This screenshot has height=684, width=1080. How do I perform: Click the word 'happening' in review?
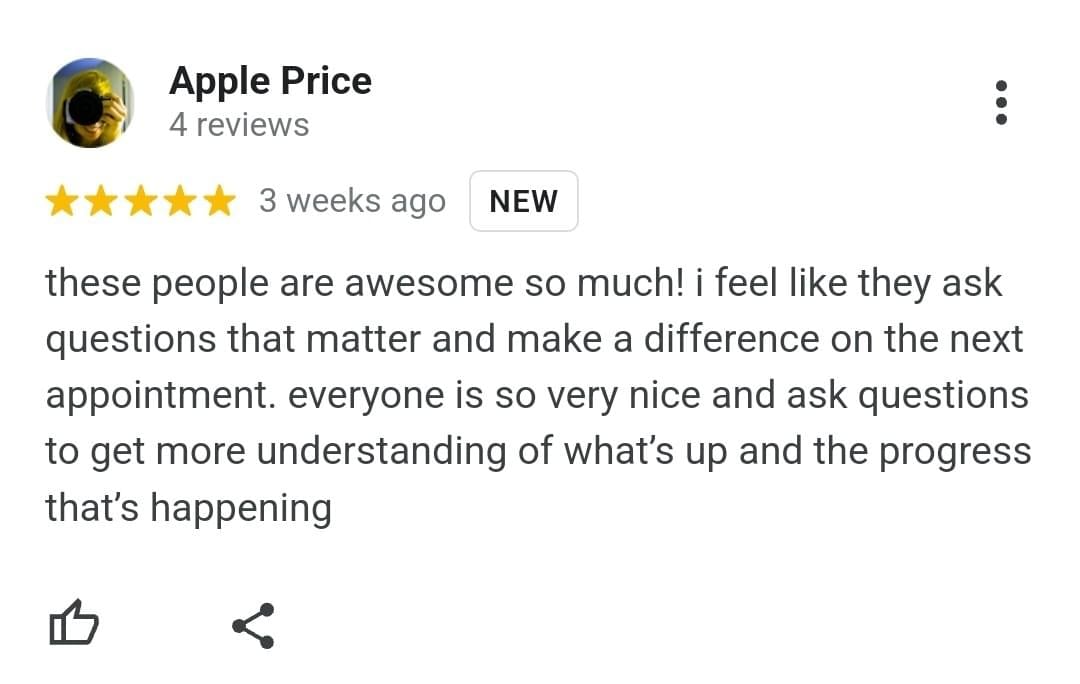click(240, 509)
